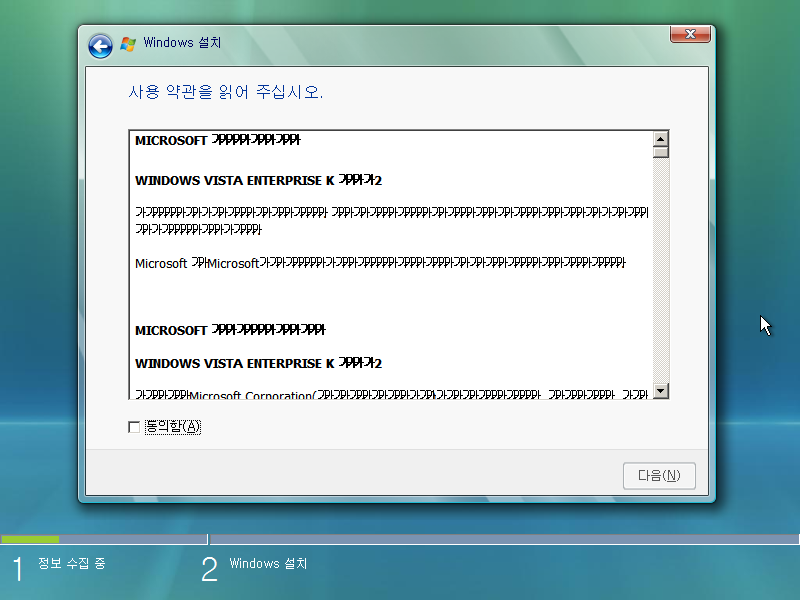Click the Microsoft Corporation line at bottom
Viewport: 800px width, 600px height.
[391, 394]
